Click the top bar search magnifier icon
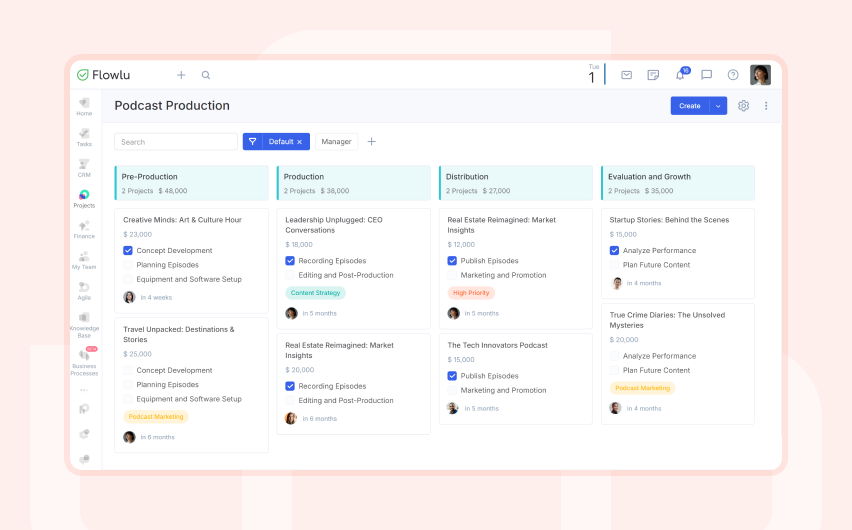This screenshot has height=530, width=852. 206,75
